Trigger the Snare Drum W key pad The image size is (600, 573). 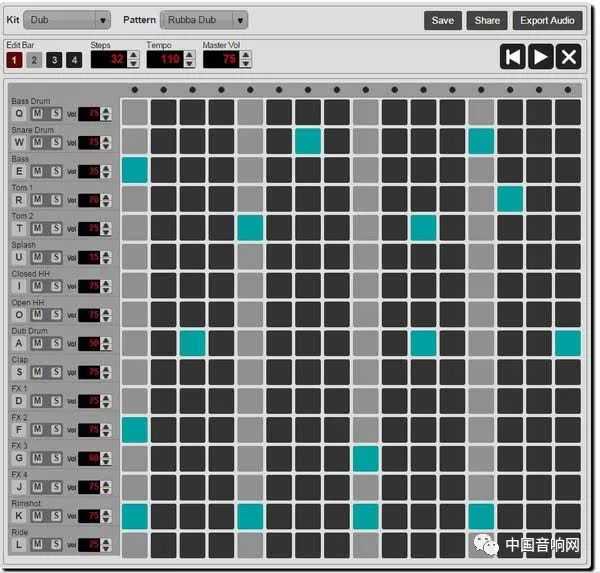click(x=18, y=143)
